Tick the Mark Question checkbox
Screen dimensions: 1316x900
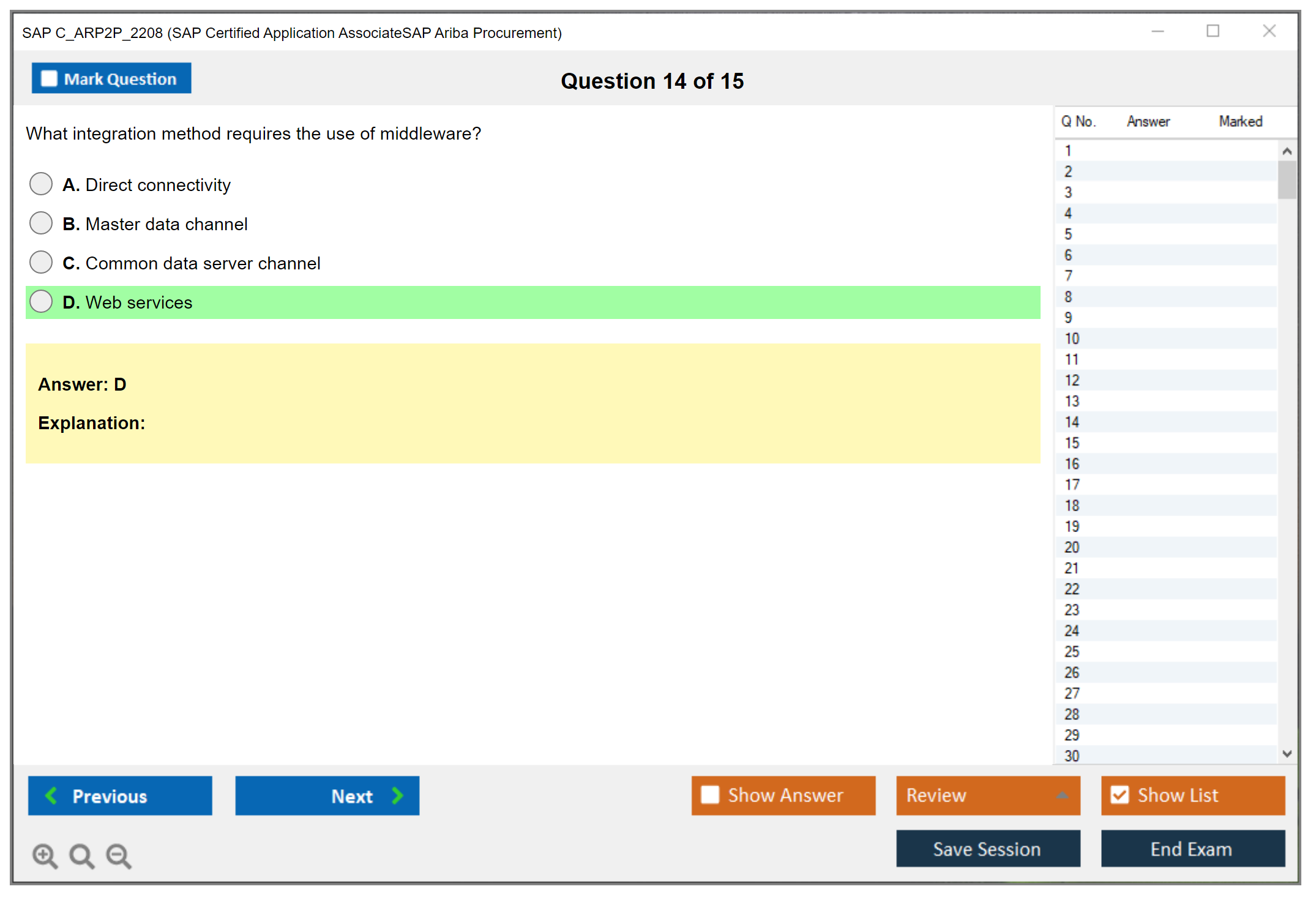click(x=49, y=79)
